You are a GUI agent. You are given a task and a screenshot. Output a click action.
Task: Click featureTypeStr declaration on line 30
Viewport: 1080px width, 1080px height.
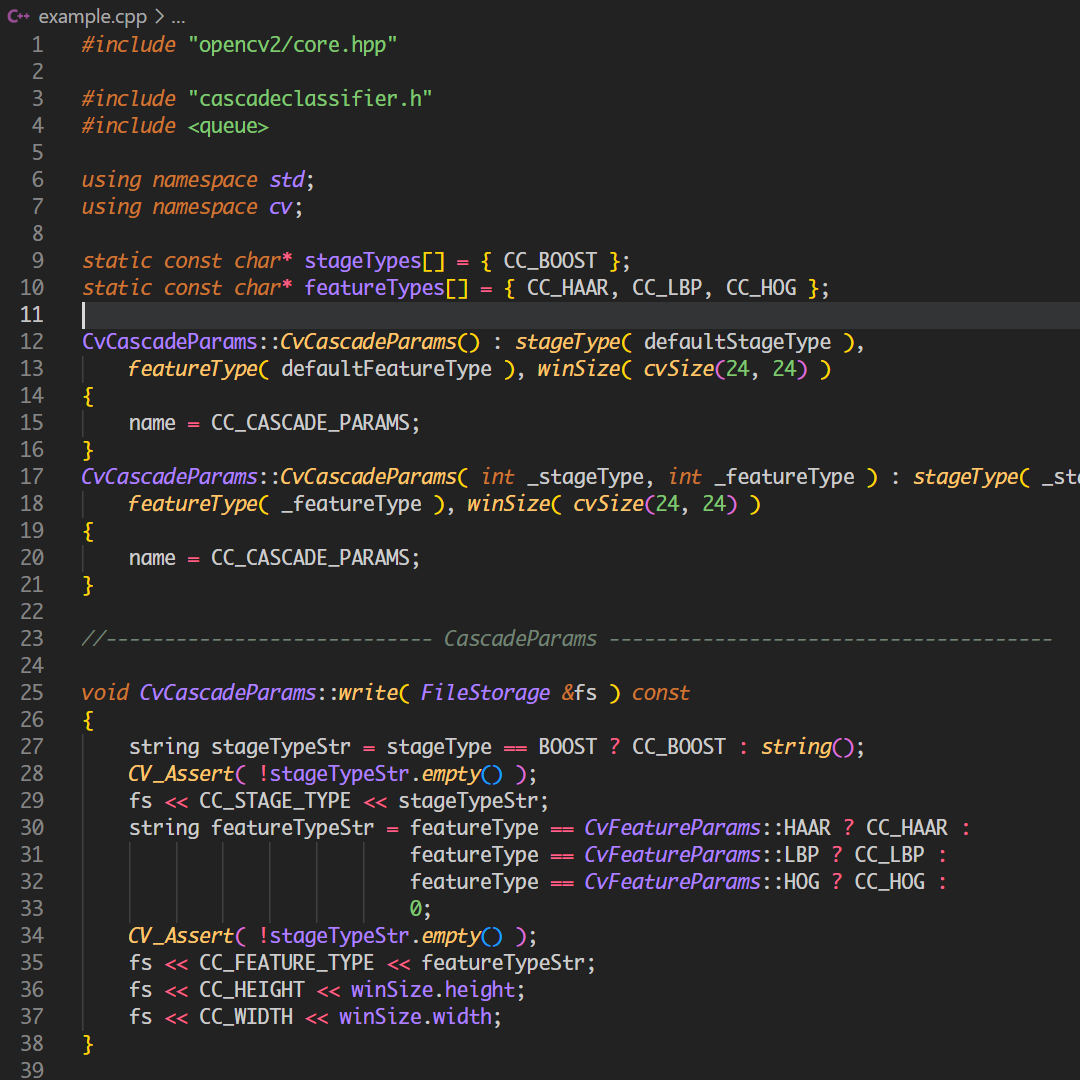pyautogui.click(x=292, y=827)
